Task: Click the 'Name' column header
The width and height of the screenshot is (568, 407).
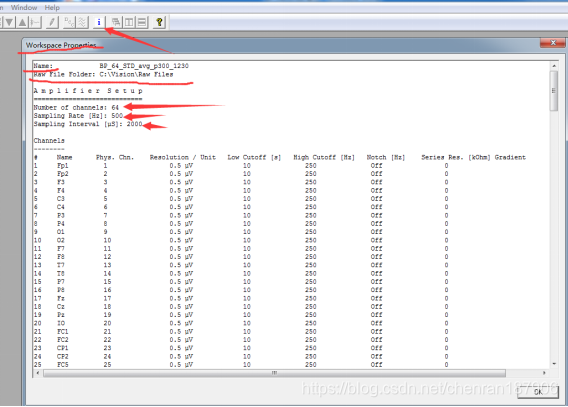Action: pyautogui.click(x=64, y=157)
